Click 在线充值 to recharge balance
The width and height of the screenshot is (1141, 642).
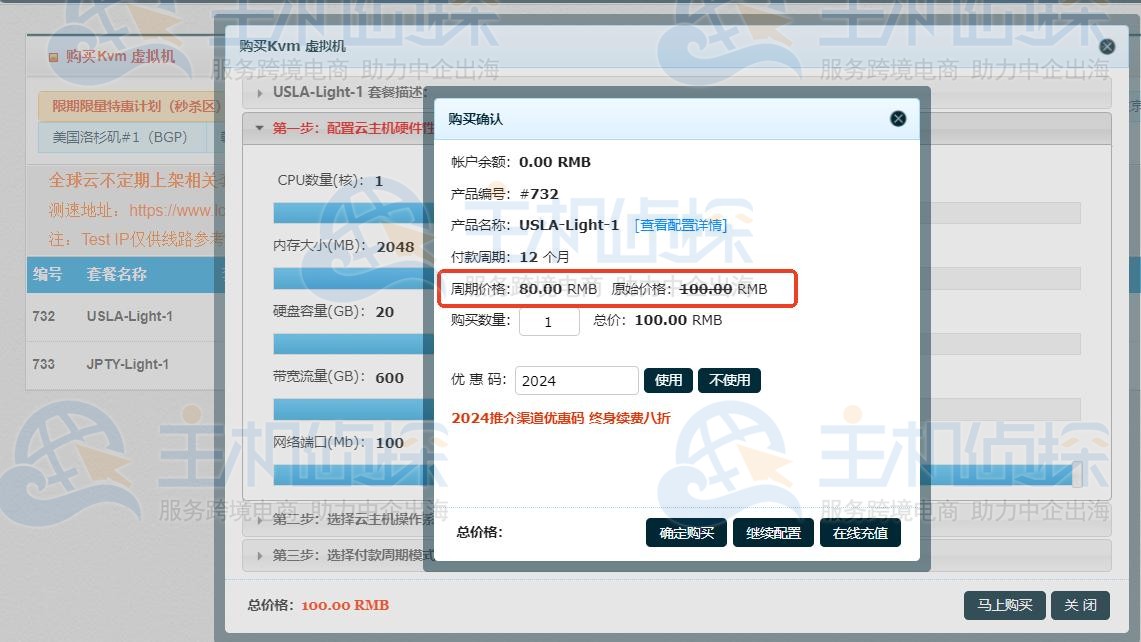pyautogui.click(x=860, y=532)
